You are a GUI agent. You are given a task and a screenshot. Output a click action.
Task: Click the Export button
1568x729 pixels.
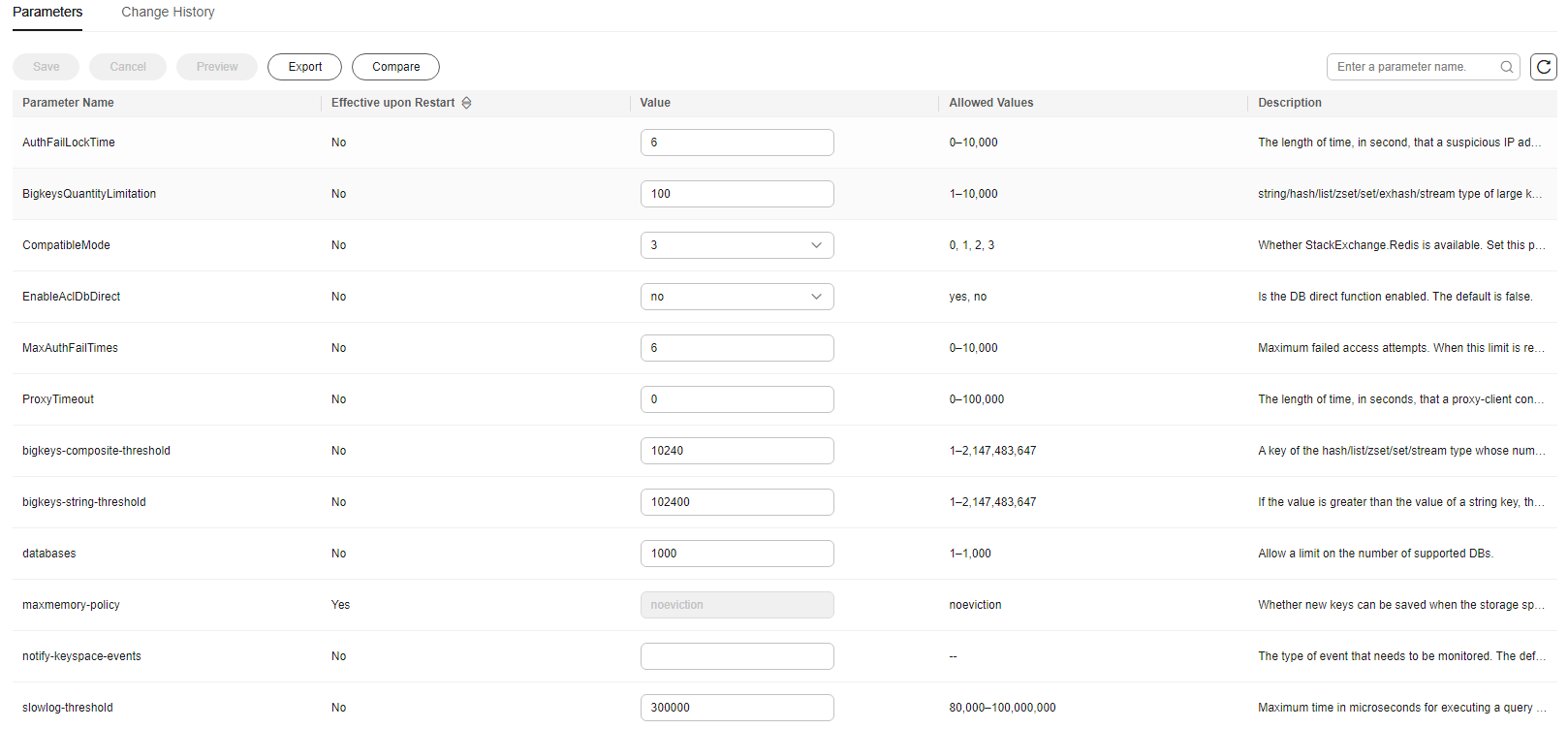click(304, 67)
